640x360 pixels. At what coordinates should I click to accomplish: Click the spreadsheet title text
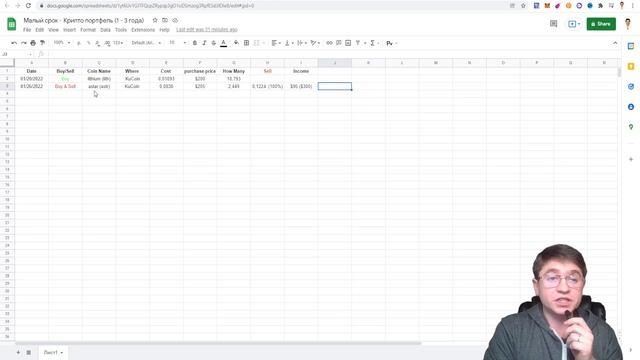(x=84, y=20)
